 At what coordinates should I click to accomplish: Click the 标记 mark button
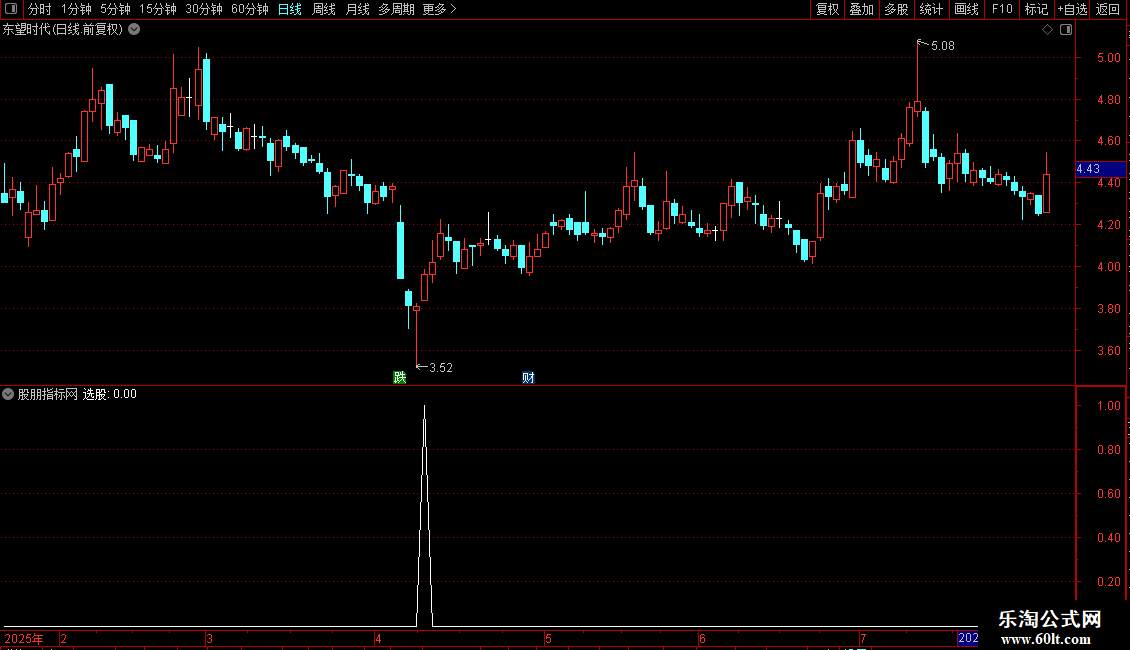click(1036, 9)
